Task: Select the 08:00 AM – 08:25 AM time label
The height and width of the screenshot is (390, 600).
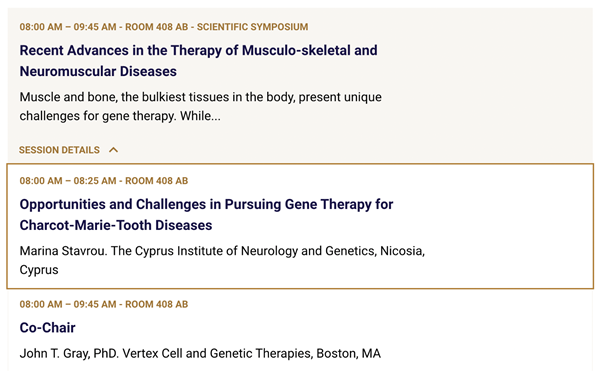Action: (68, 181)
